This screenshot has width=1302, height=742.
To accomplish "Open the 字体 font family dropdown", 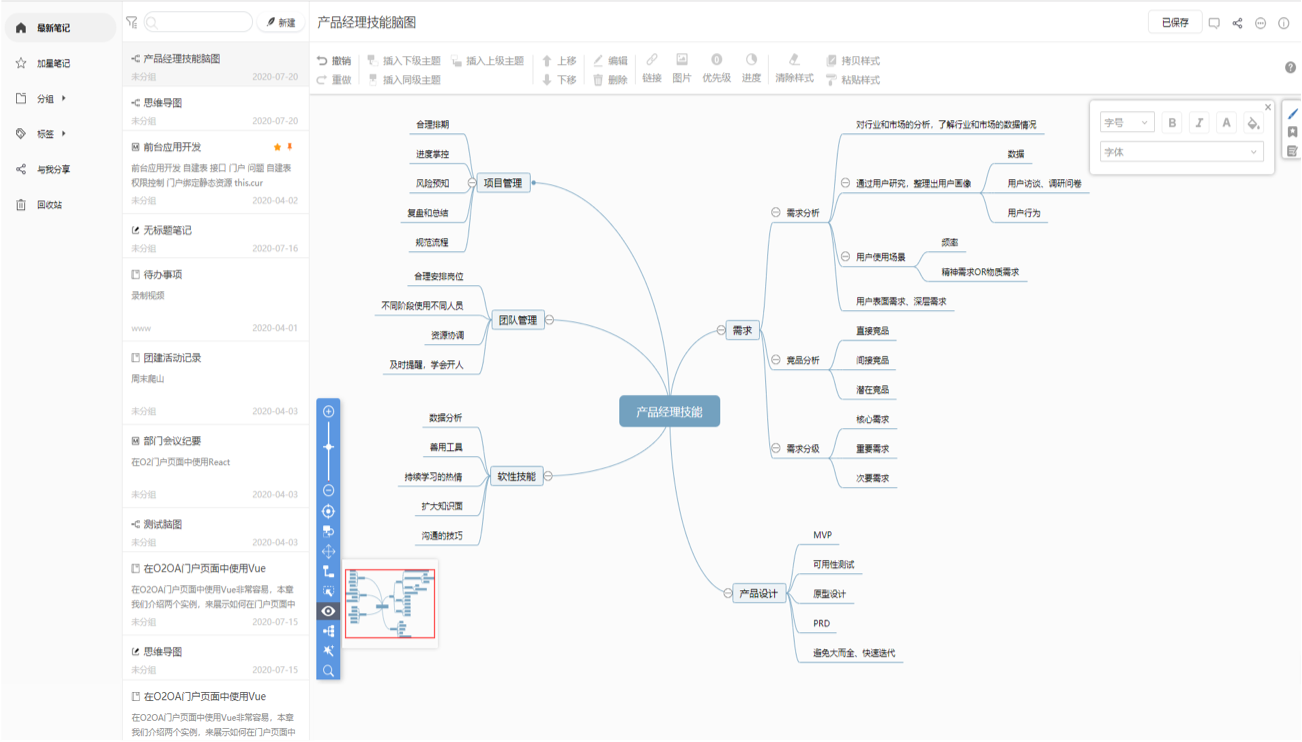I will pyautogui.click(x=1181, y=152).
